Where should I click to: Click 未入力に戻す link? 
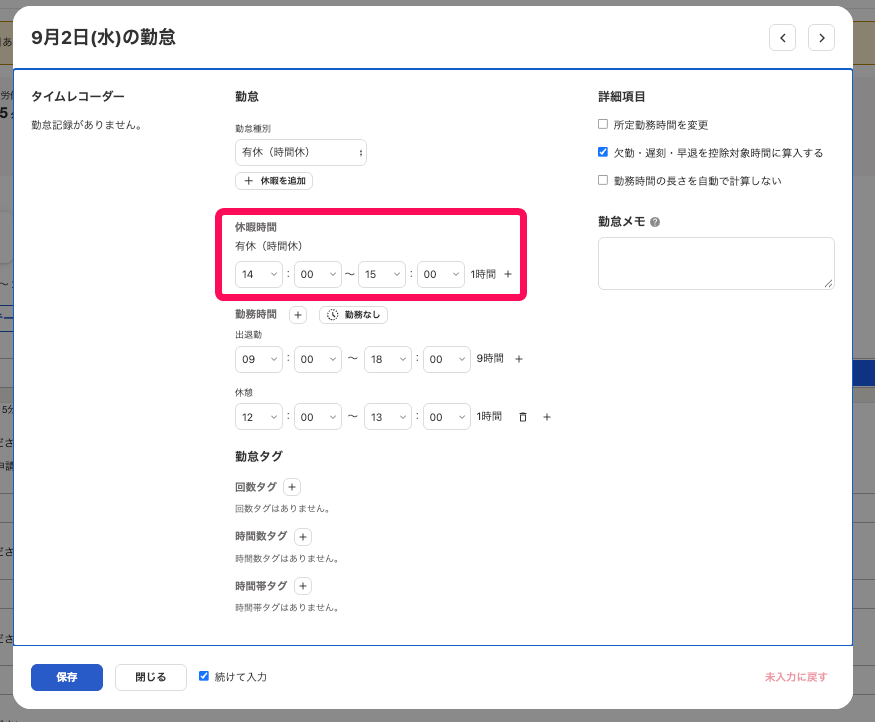pyautogui.click(x=796, y=677)
